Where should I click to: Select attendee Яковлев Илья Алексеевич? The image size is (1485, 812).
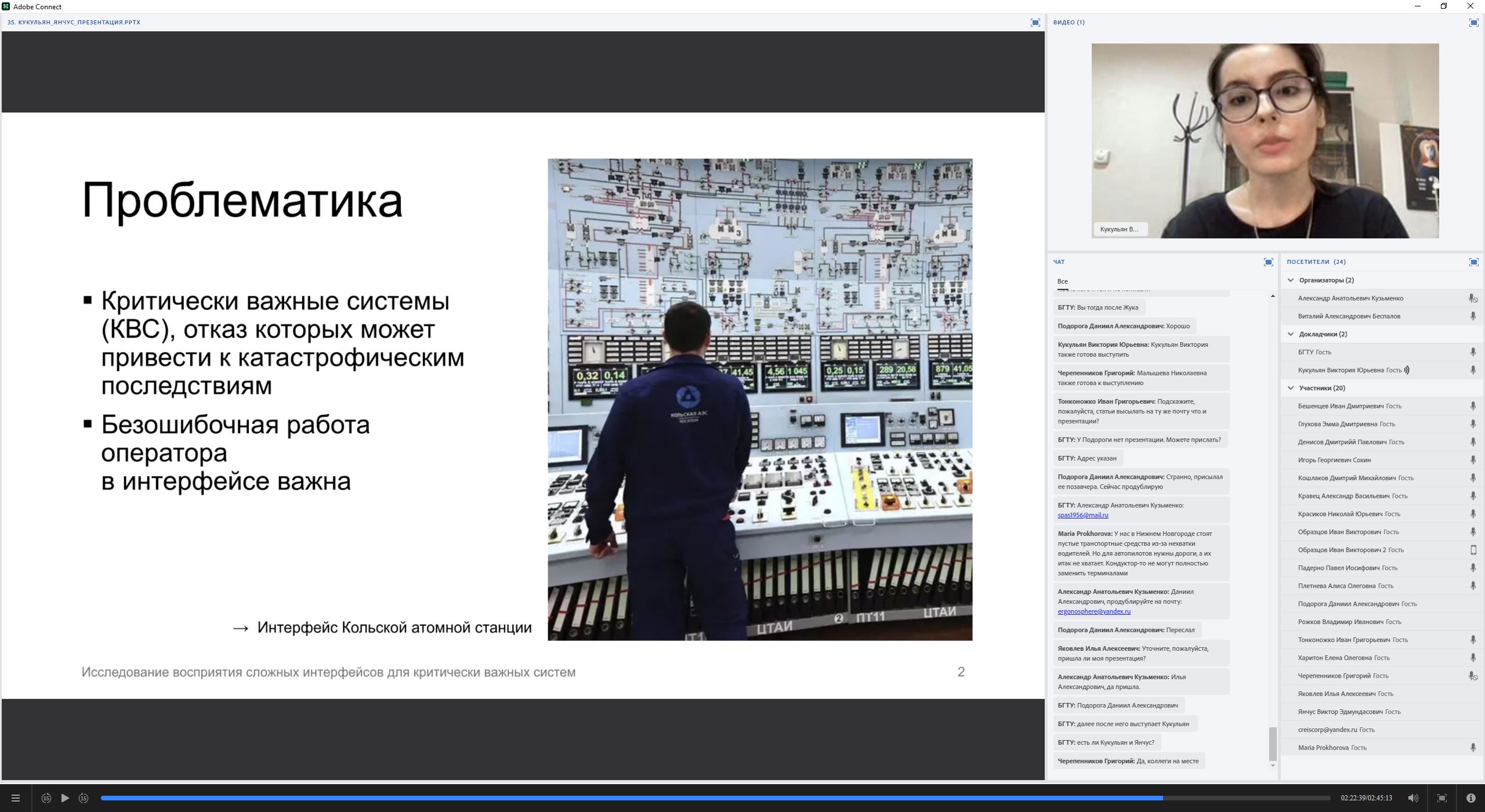1382,694
